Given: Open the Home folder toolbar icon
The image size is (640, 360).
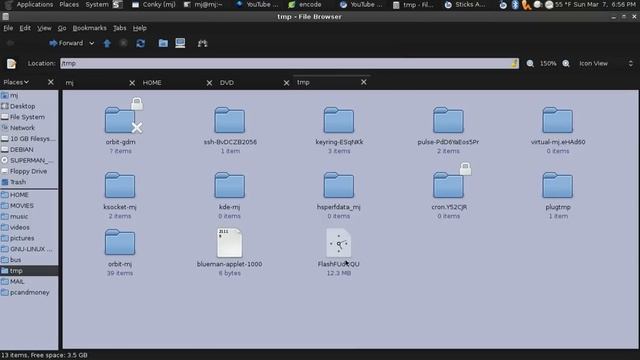Looking at the screenshot, I should [x=163, y=43].
